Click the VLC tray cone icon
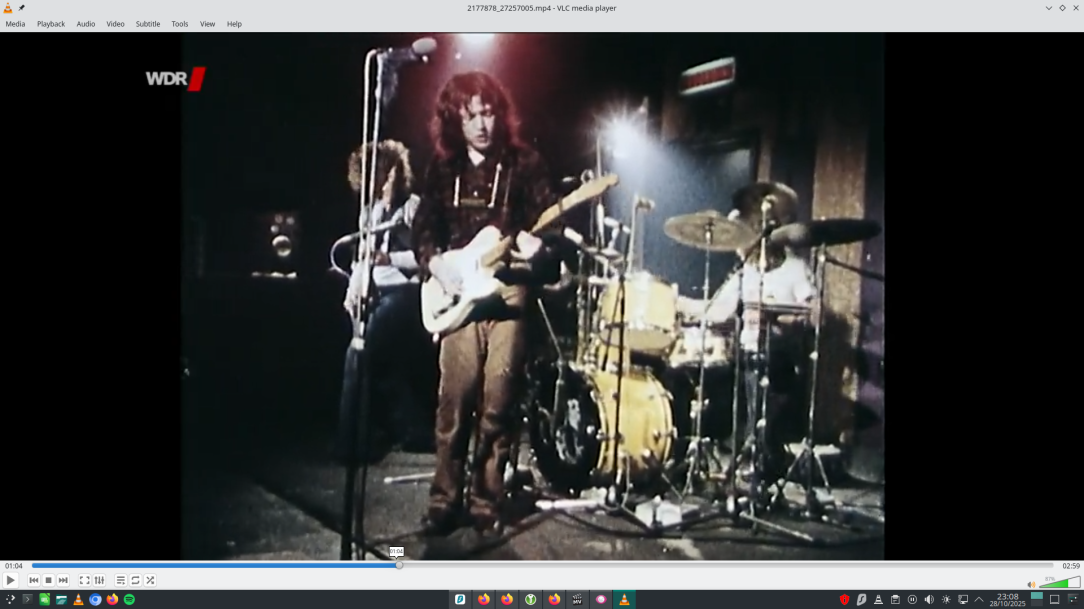Image resolution: width=1084 pixels, height=609 pixels. tap(878, 599)
